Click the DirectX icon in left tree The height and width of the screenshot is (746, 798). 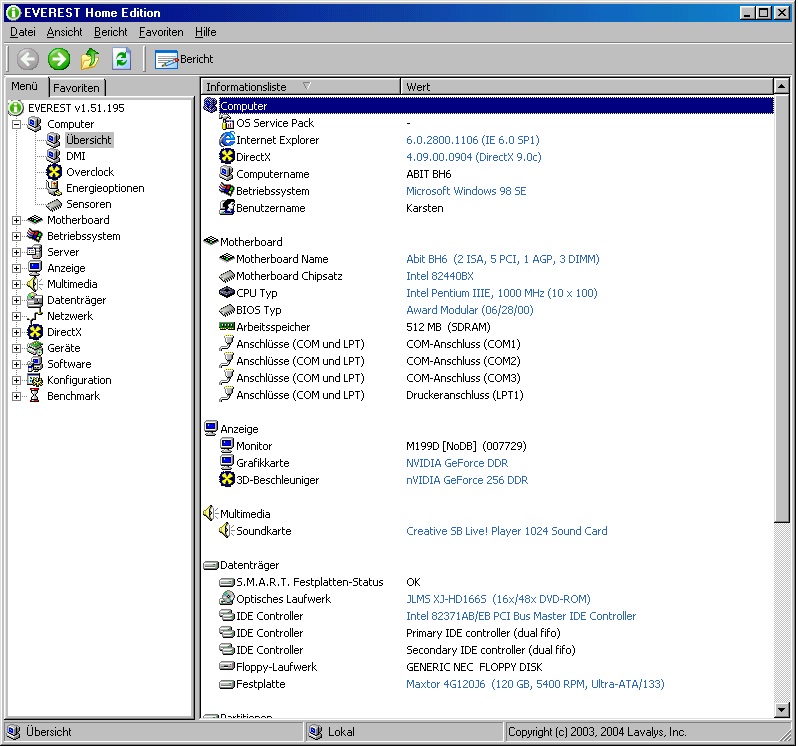(x=35, y=332)
